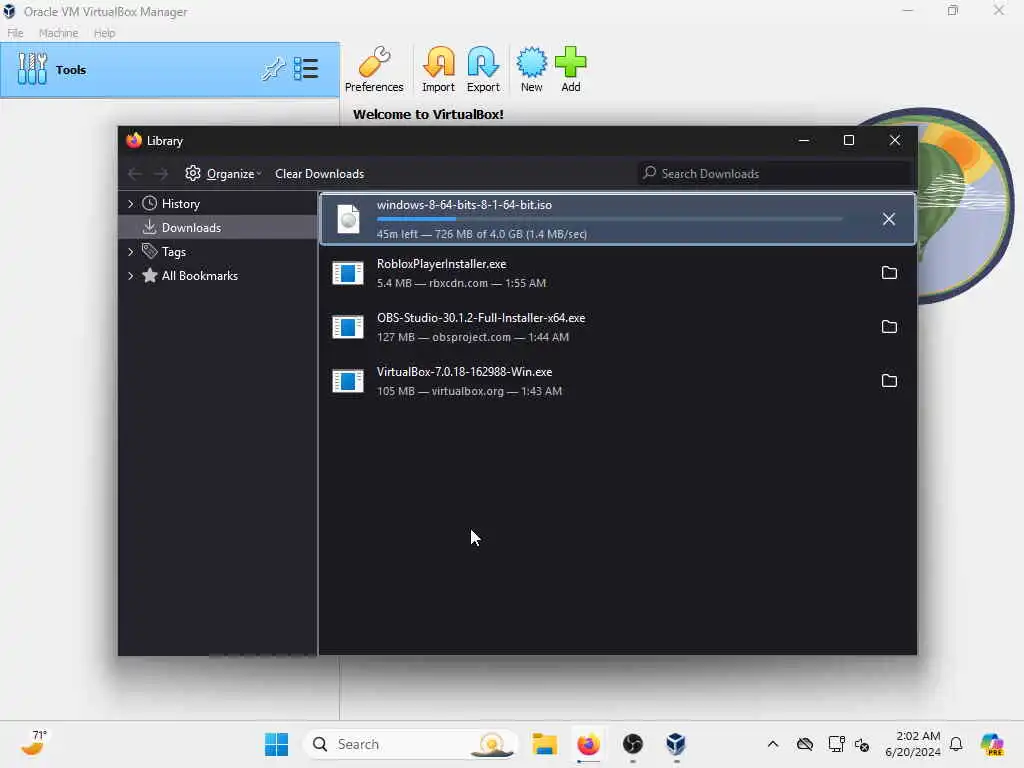Select windows-8-64-bits-8-1-64-bit.iso file name
The height and width of the screenshot is (768, 1024).
tap(464, 204)
